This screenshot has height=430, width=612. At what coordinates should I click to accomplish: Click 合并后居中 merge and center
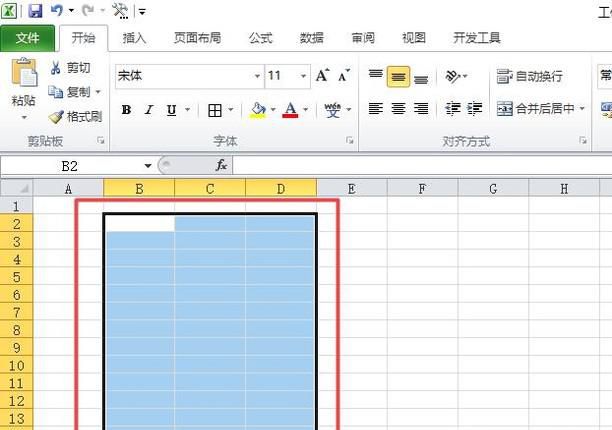point(535,108)
